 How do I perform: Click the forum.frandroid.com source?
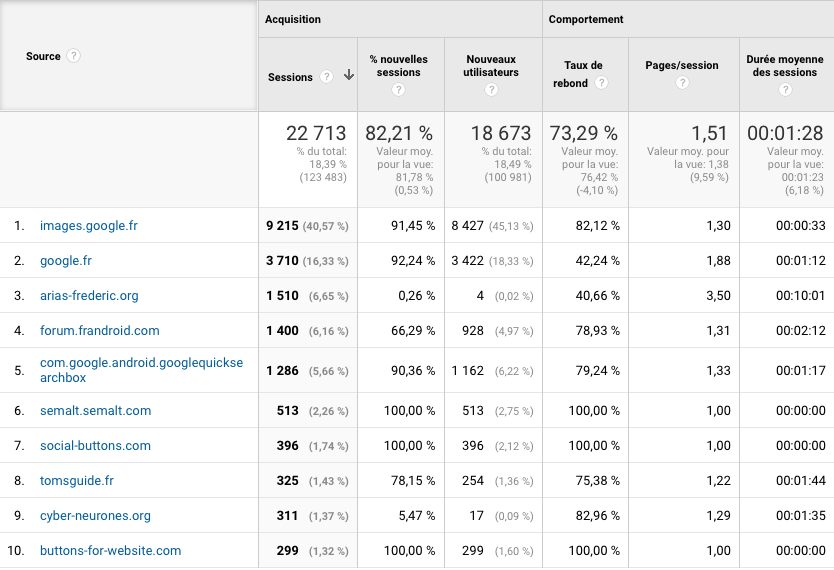100,331
